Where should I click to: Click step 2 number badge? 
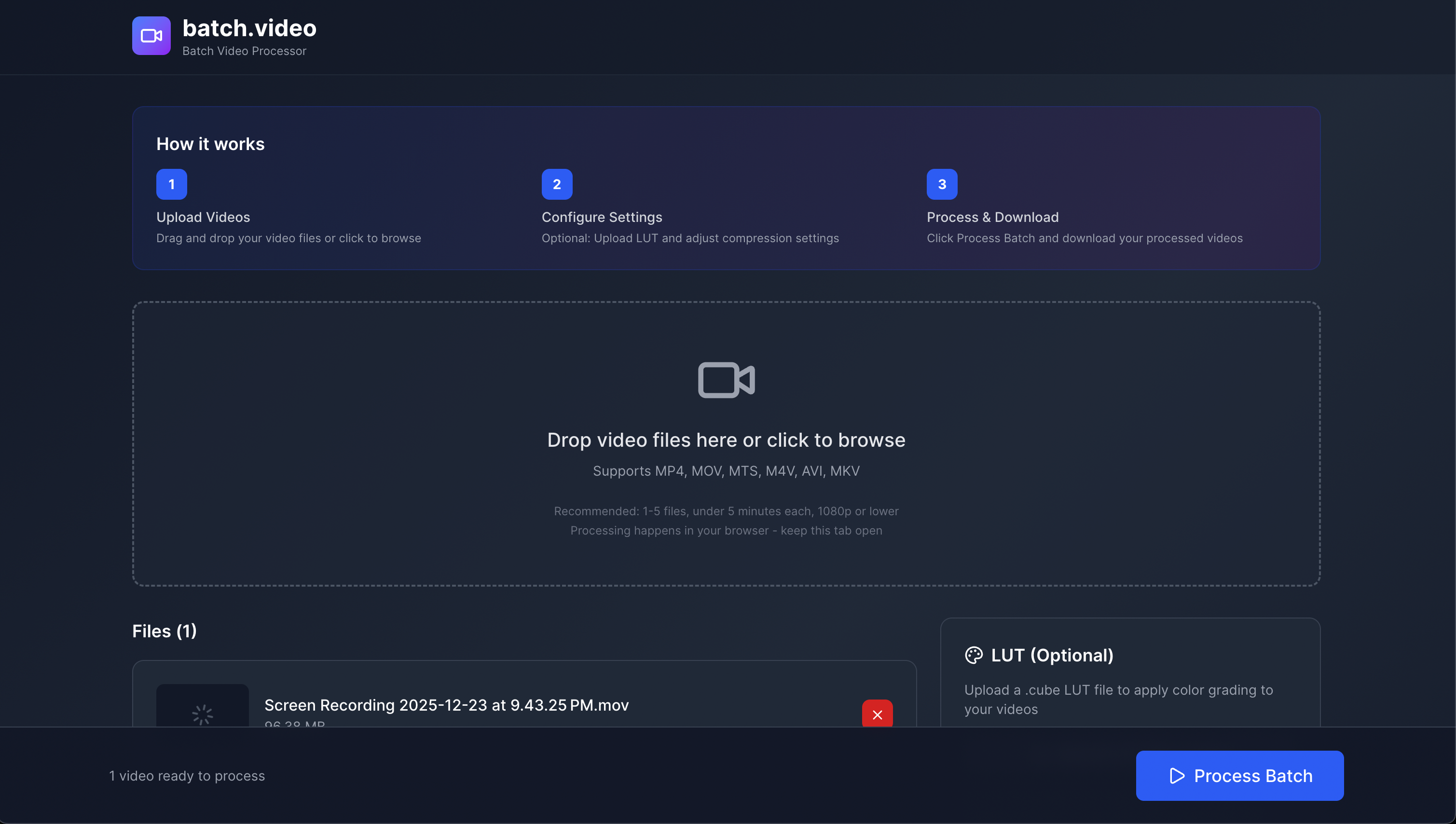coord(557,184)
